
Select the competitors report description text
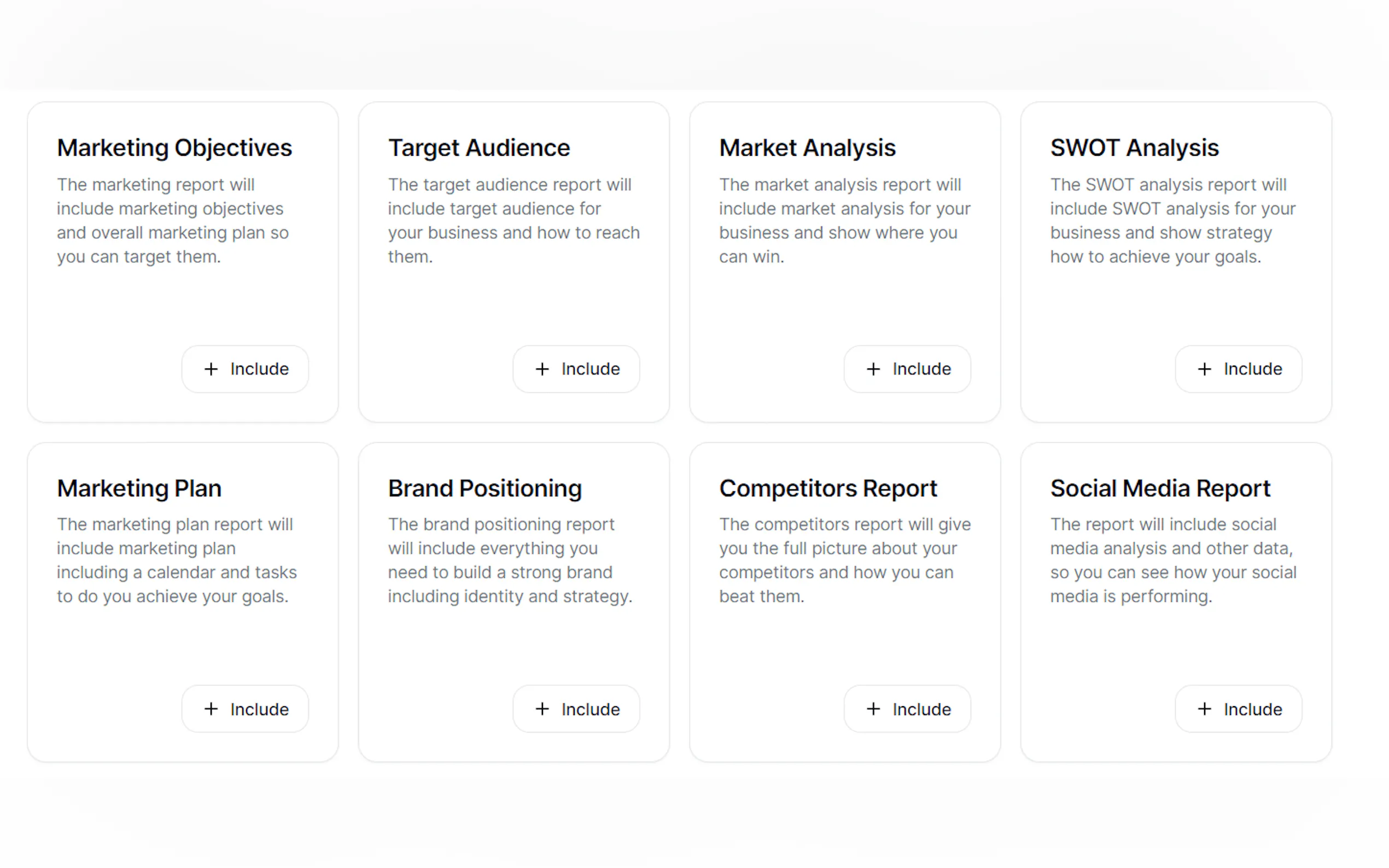pos(844,560)
